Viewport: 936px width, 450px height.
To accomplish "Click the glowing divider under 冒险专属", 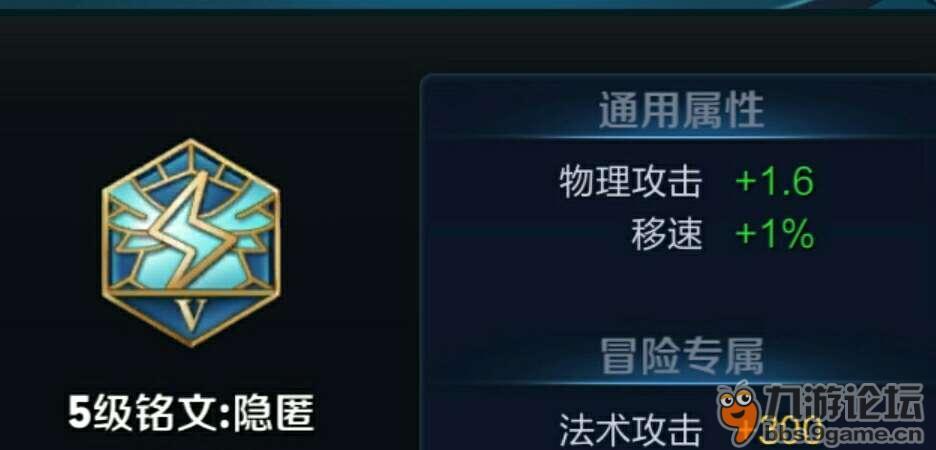I will tap(681, 382).
